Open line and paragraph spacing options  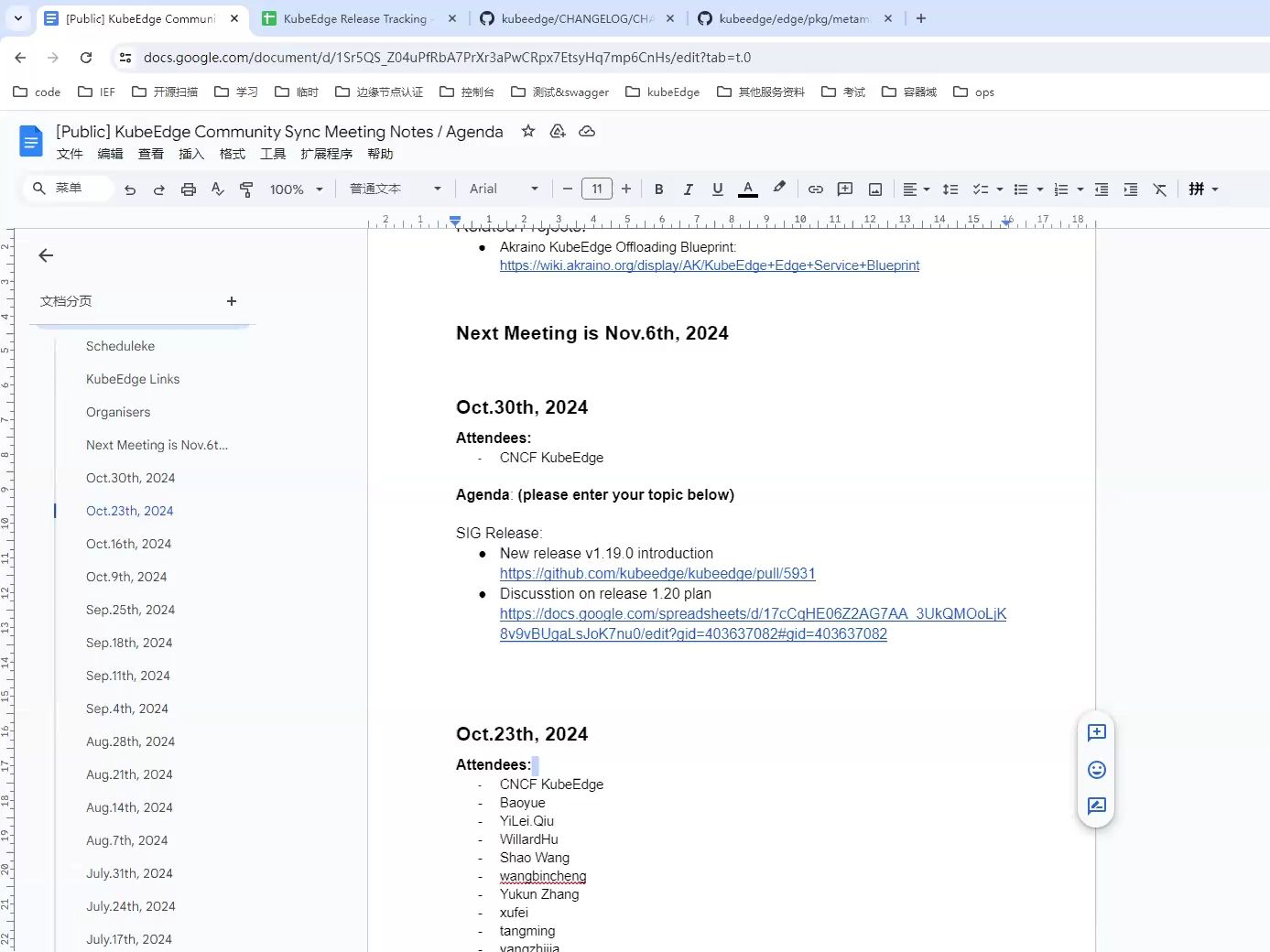tap(950, 189)
